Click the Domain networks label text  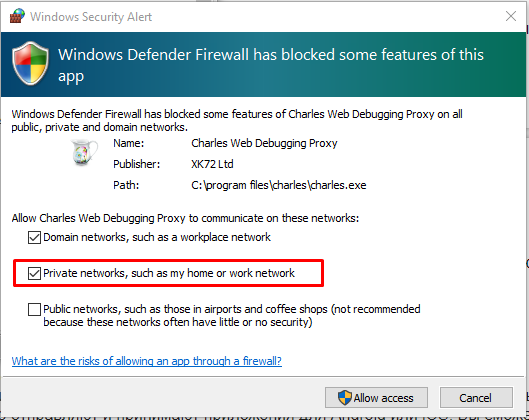pyautogui.click(x=157, y=237)
